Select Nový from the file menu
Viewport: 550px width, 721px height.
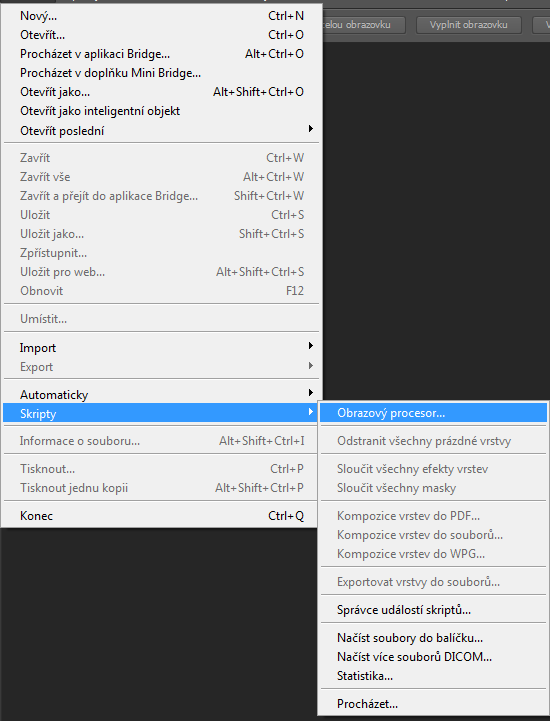161,16
